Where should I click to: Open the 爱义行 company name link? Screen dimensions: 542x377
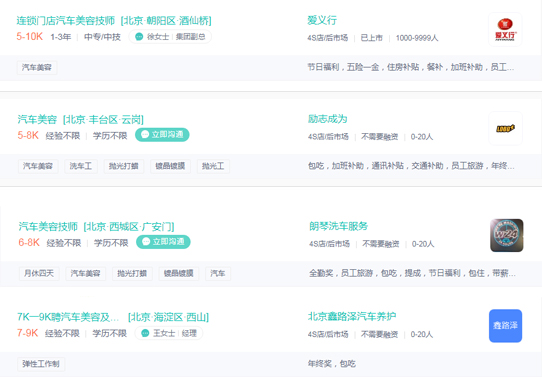pos(322,20)
